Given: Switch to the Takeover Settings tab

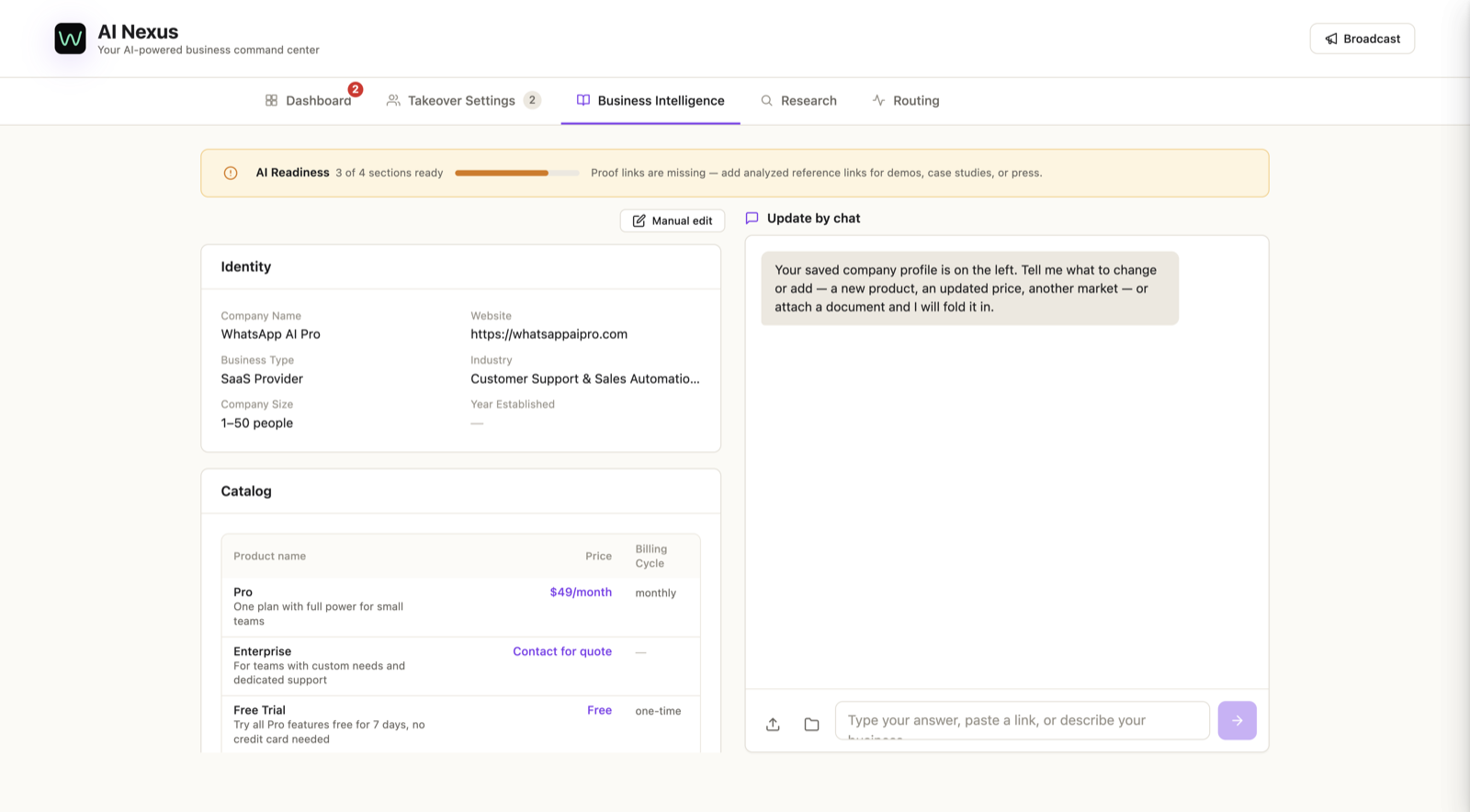Looking at the screenshot, I should tap(463, 101).
